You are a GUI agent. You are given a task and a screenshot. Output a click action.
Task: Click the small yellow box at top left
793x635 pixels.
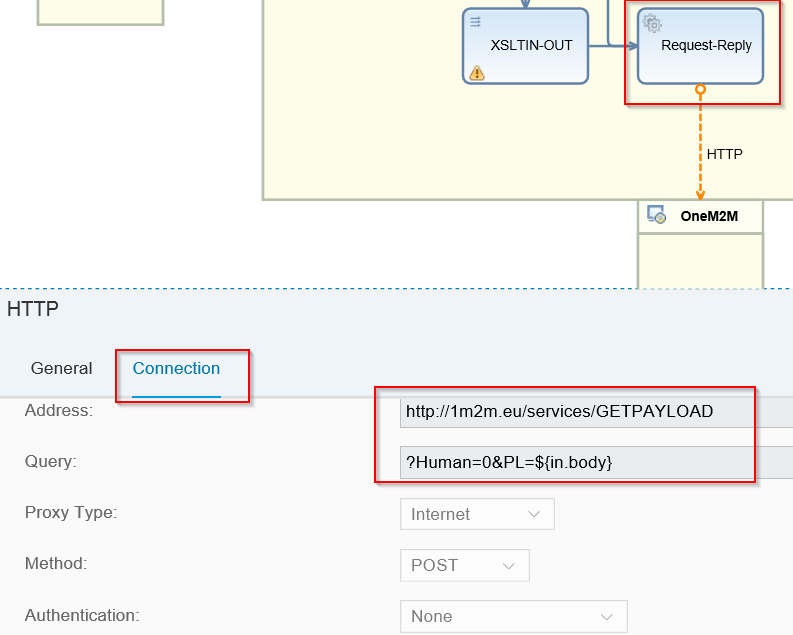[x=100, y=11]
